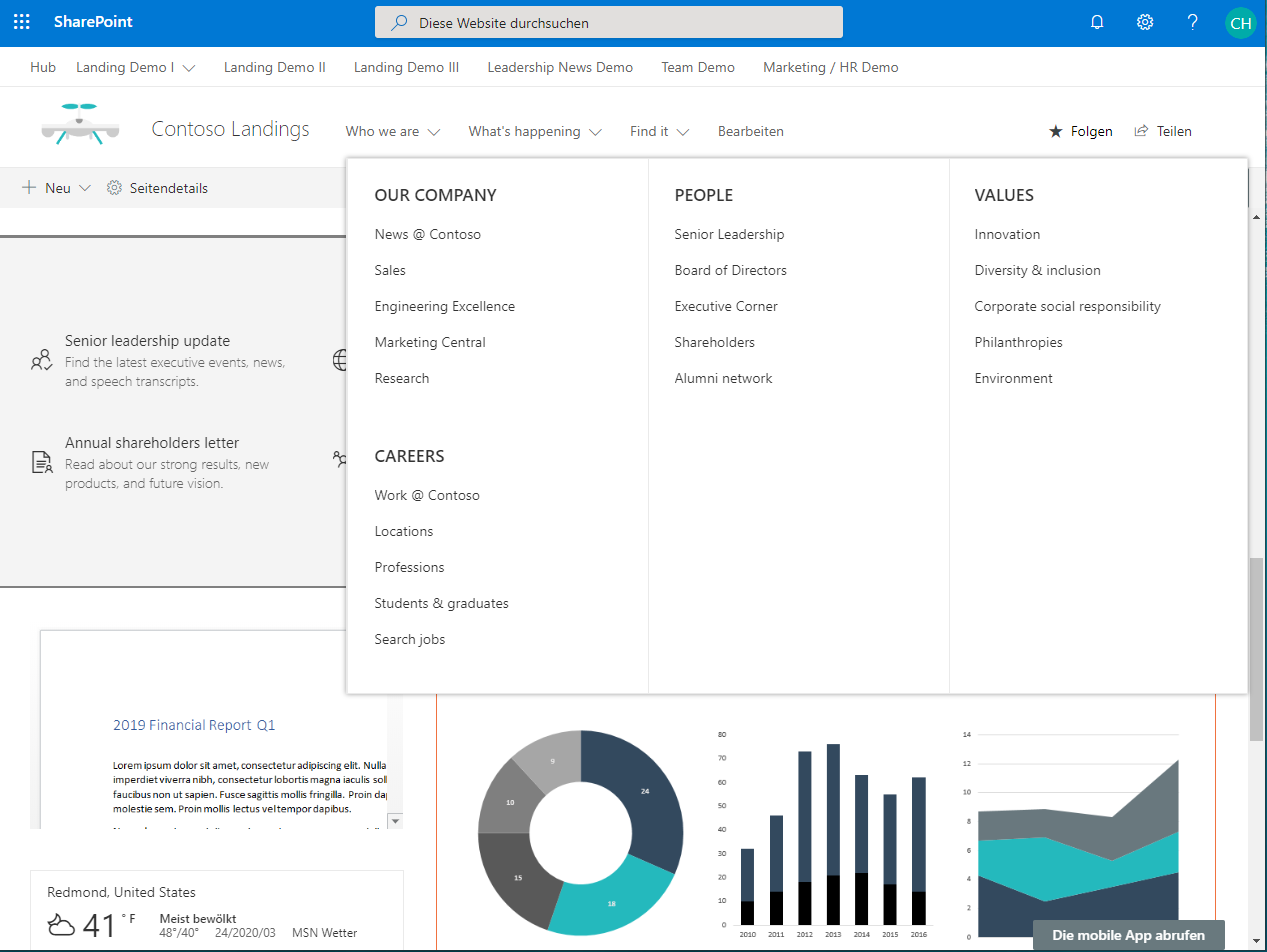Click the Bearbeiten navigation link
The width and height of the screenshot is (1267, 952).
[751, 131]
